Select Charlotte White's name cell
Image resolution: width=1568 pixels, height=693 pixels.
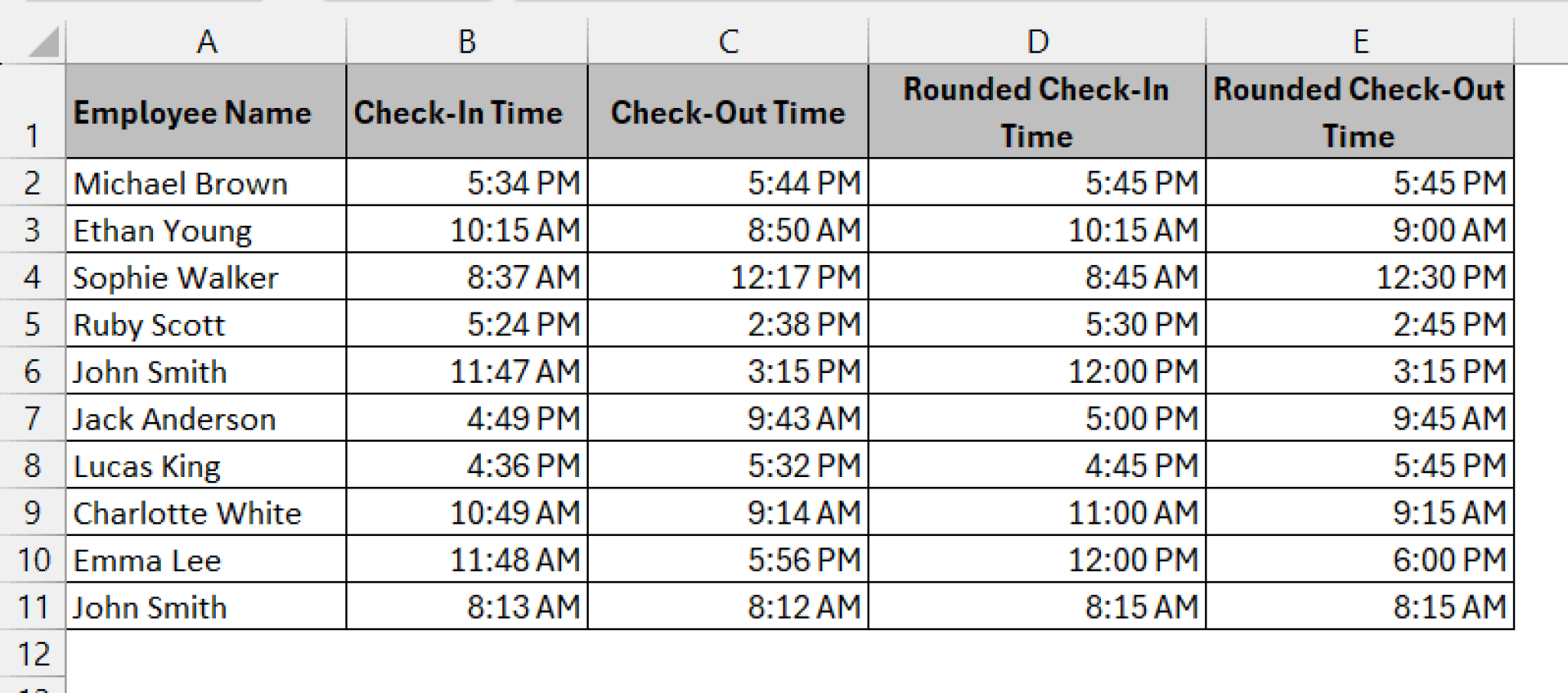pyautogui.click(x=207, y=512)
